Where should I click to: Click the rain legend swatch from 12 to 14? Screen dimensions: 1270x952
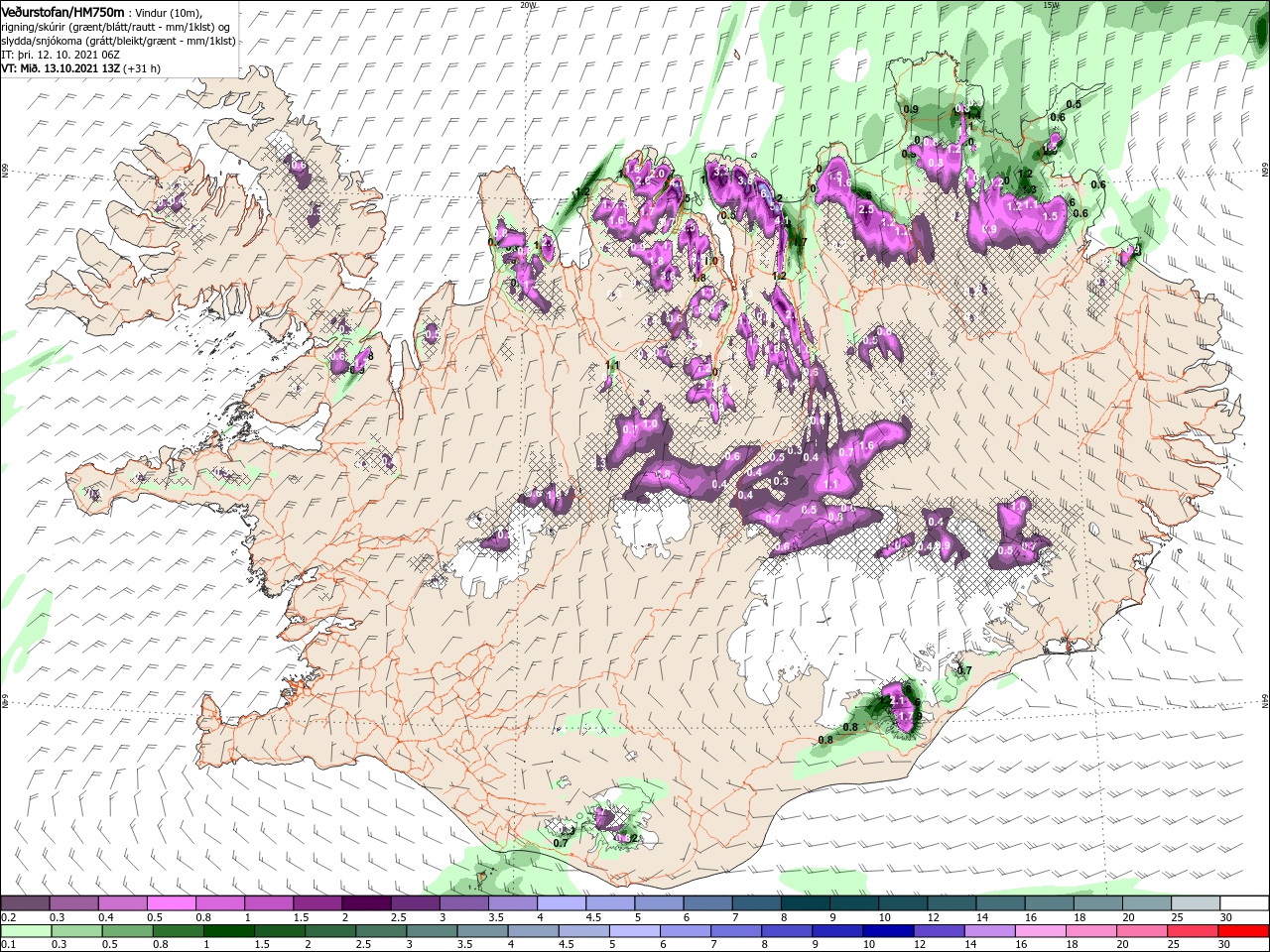click(940, 931)
